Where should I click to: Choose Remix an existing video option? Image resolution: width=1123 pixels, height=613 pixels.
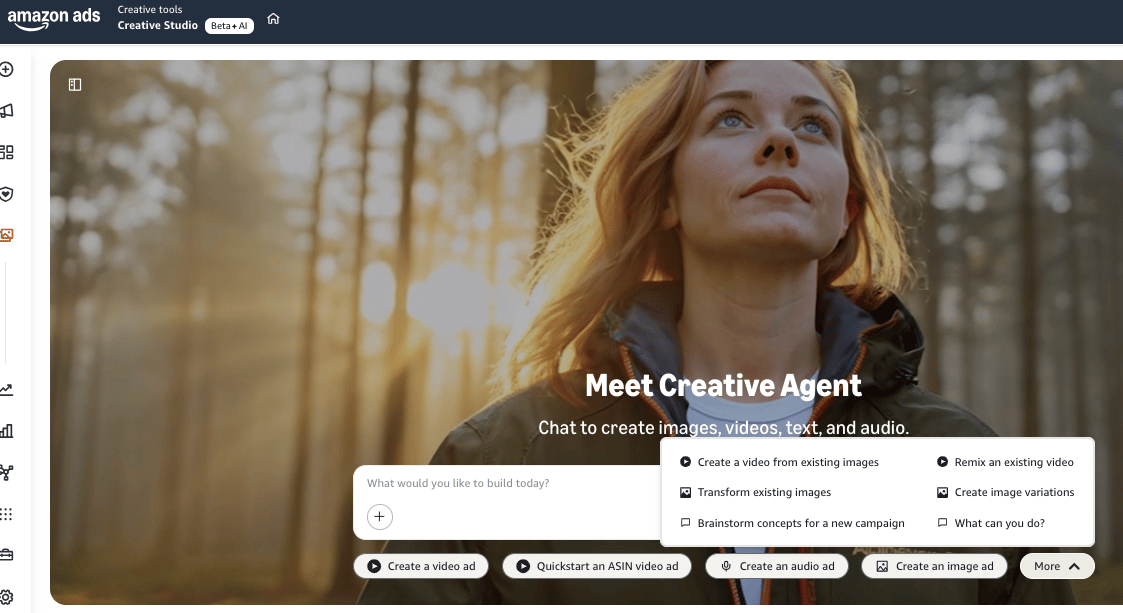(1013, 462)
